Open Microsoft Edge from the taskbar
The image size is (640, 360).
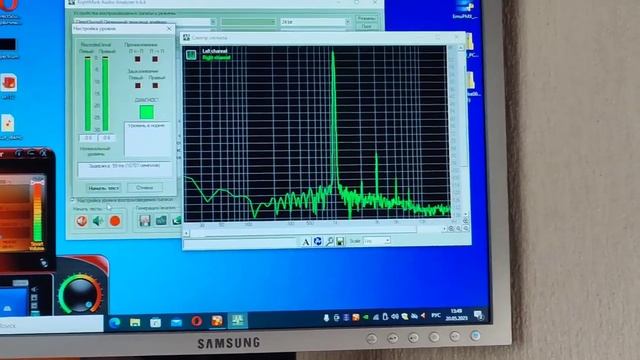click(115, 322)
